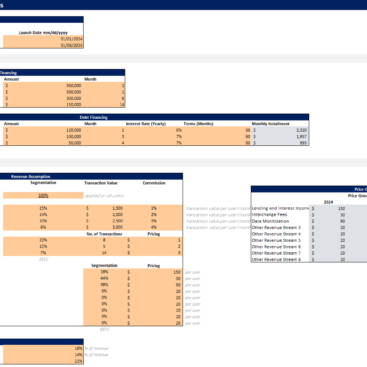
Task: Click the 2024 year column header
Action: click(329, 202)
